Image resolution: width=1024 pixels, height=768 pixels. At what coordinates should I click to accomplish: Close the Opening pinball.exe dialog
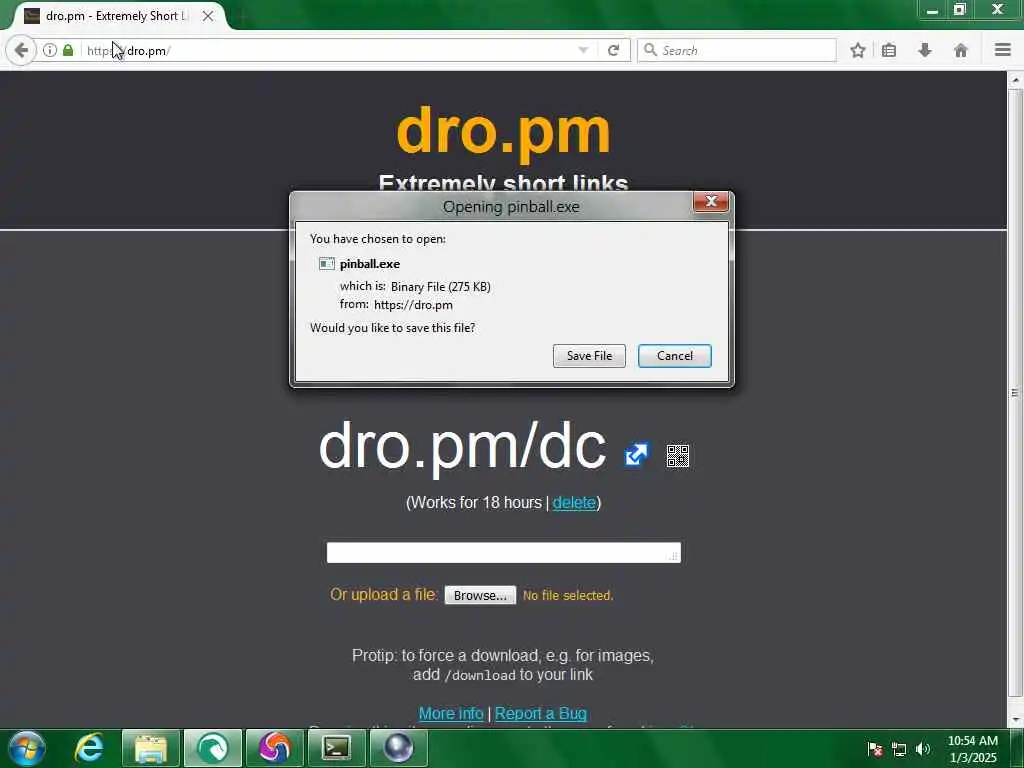(711, 201)
